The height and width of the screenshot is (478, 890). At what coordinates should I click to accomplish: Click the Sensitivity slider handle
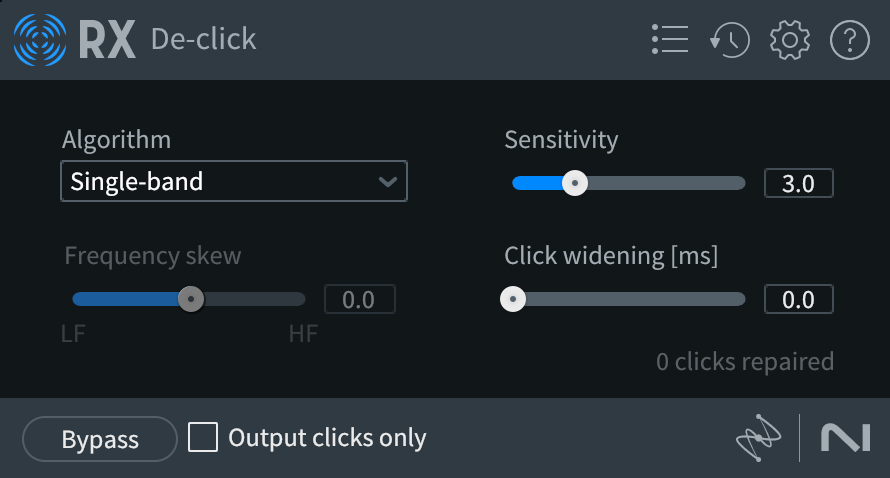tap(574, 183)
